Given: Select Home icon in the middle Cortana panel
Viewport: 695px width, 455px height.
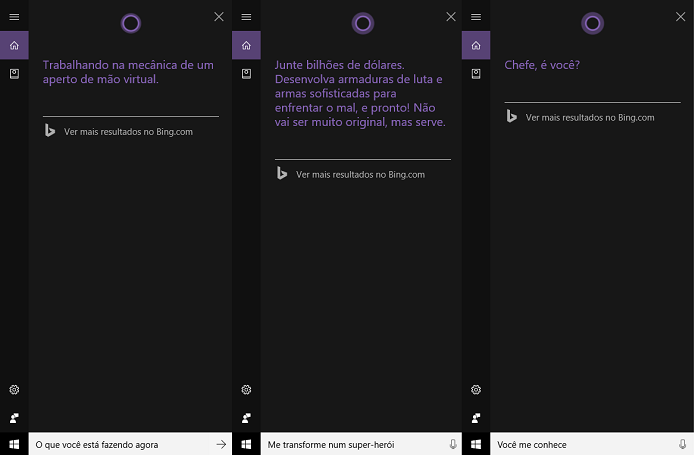Looking at the screenshot, I should 246,45.
